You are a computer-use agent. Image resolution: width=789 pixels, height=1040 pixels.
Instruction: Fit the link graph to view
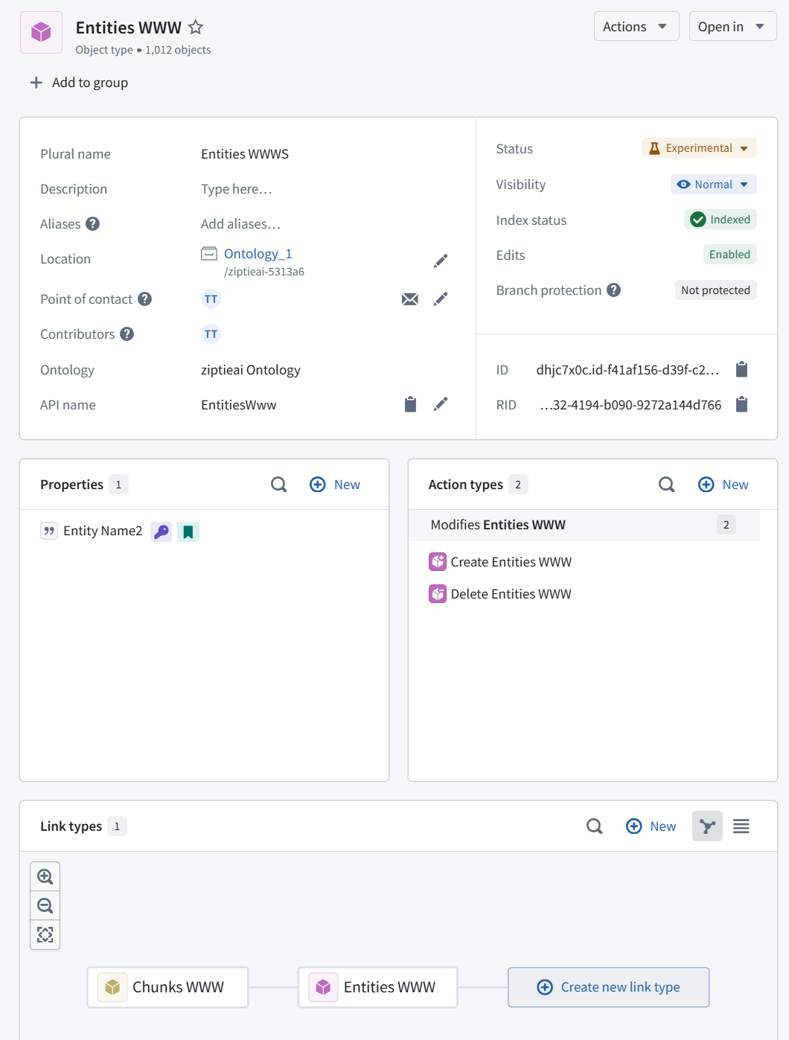[x=45, y=935]
